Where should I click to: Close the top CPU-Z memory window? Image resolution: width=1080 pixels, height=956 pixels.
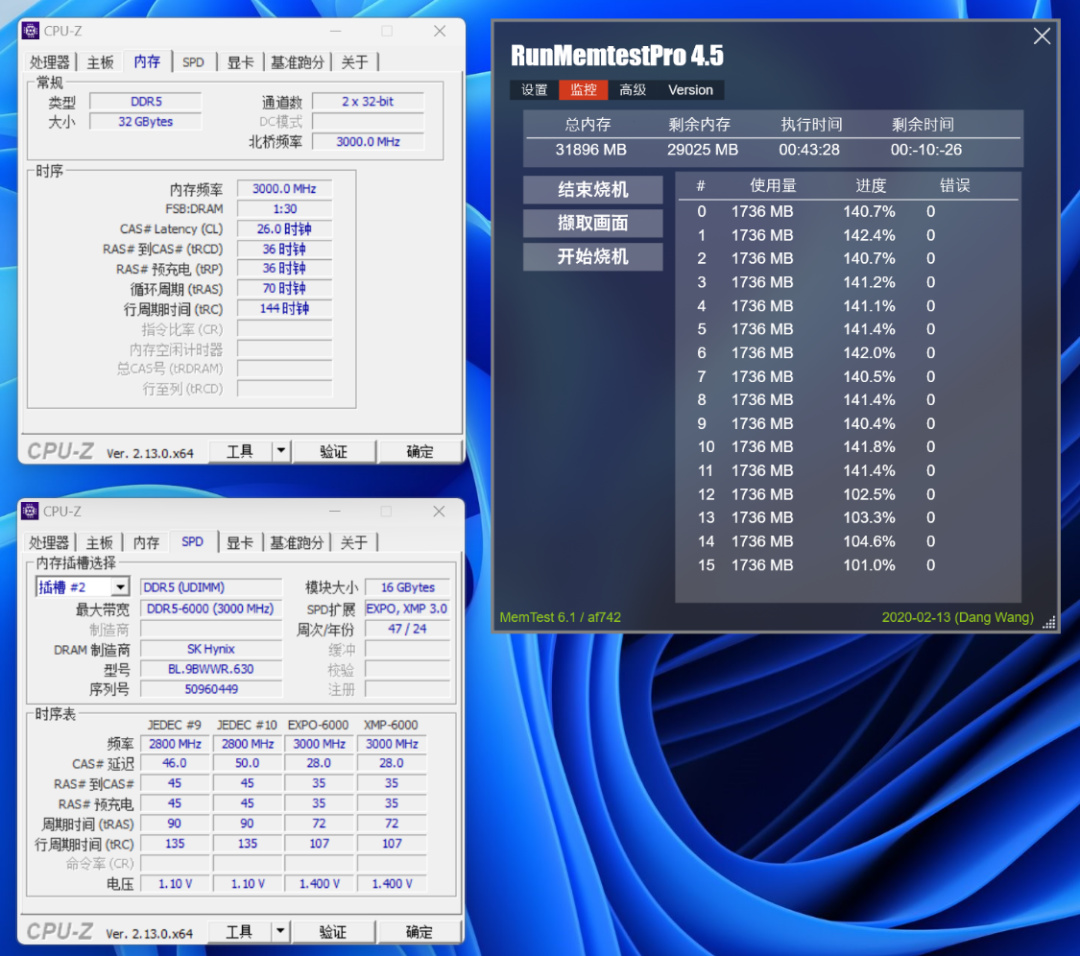point(439,31)
